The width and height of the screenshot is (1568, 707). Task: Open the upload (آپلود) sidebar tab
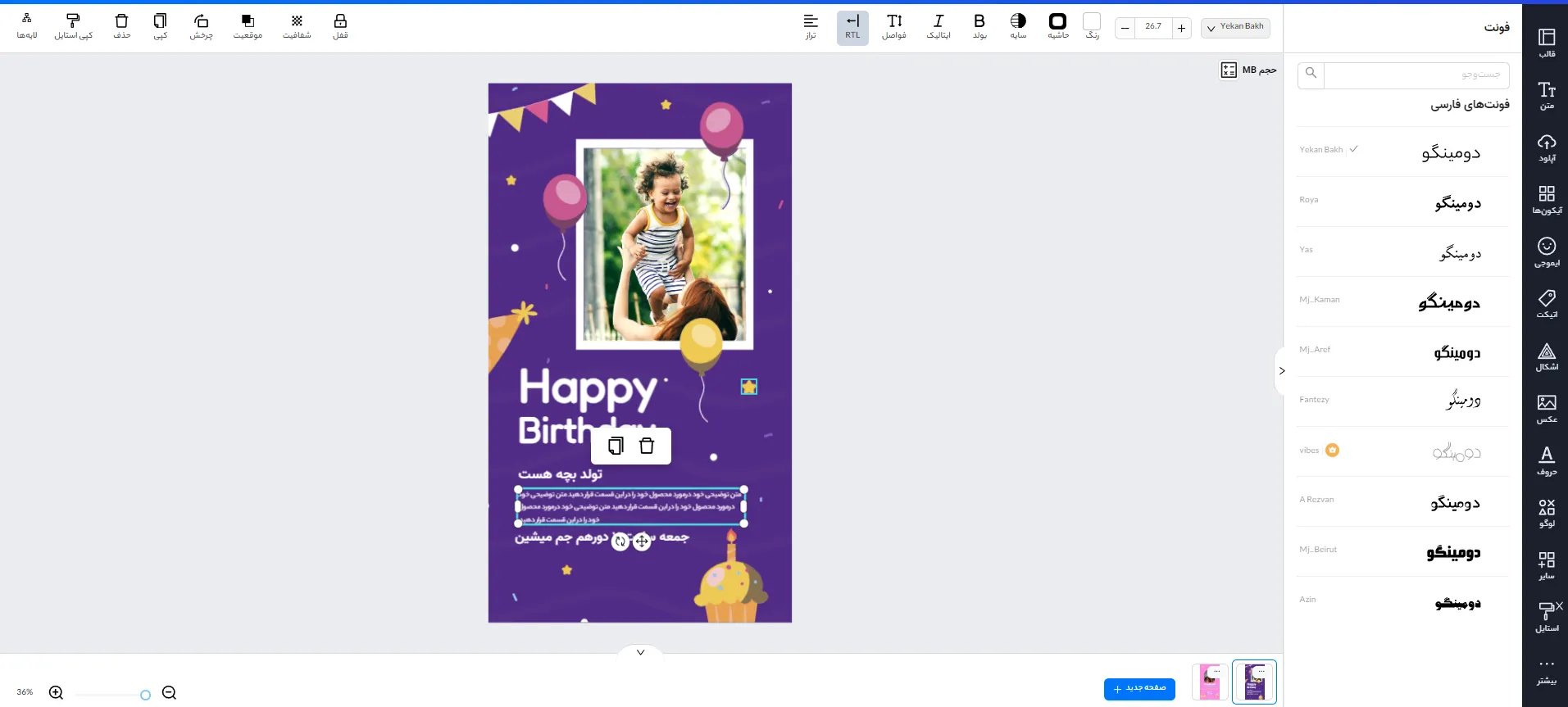point(1547,147)
